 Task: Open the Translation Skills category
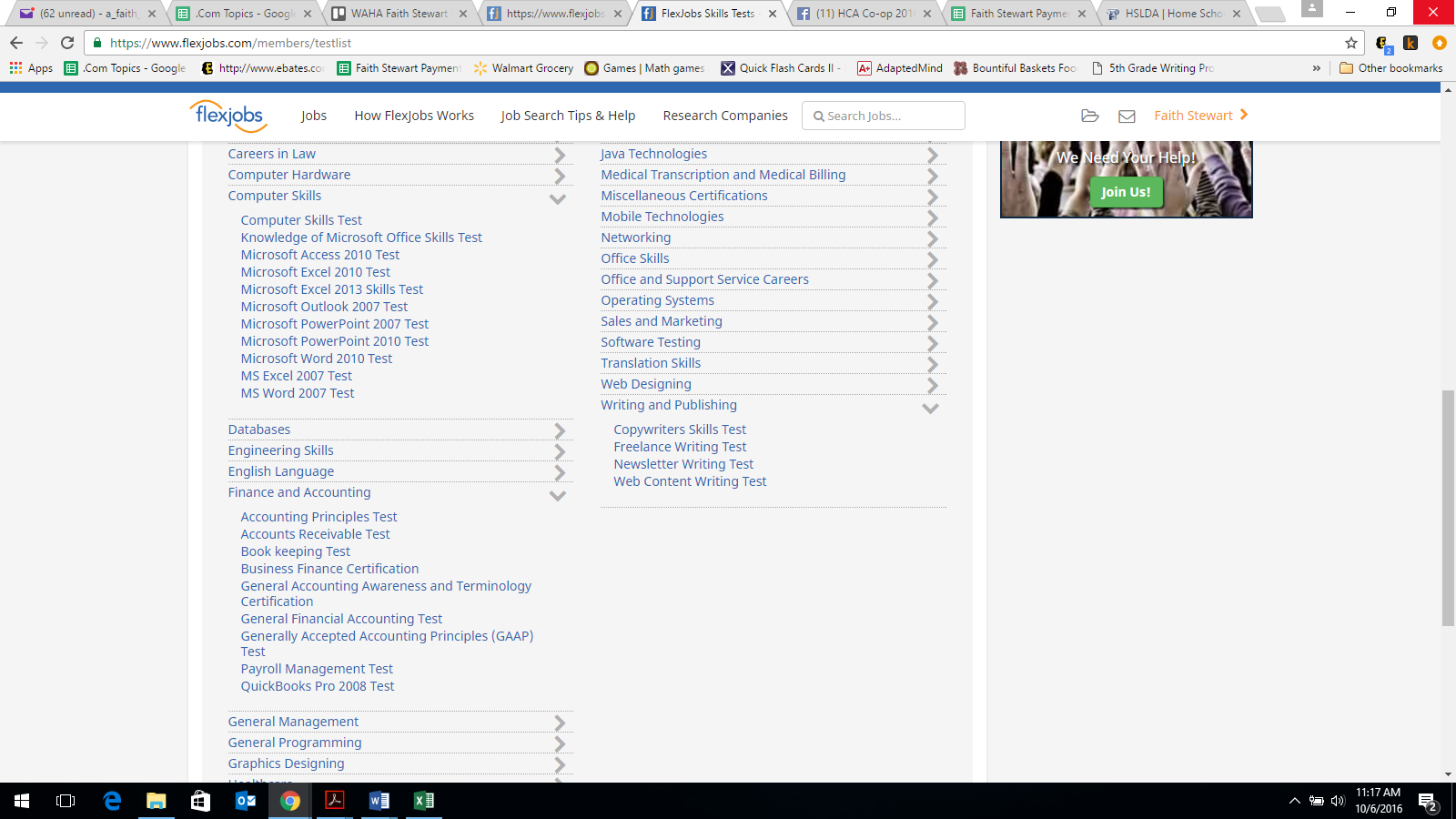point(651,363)
